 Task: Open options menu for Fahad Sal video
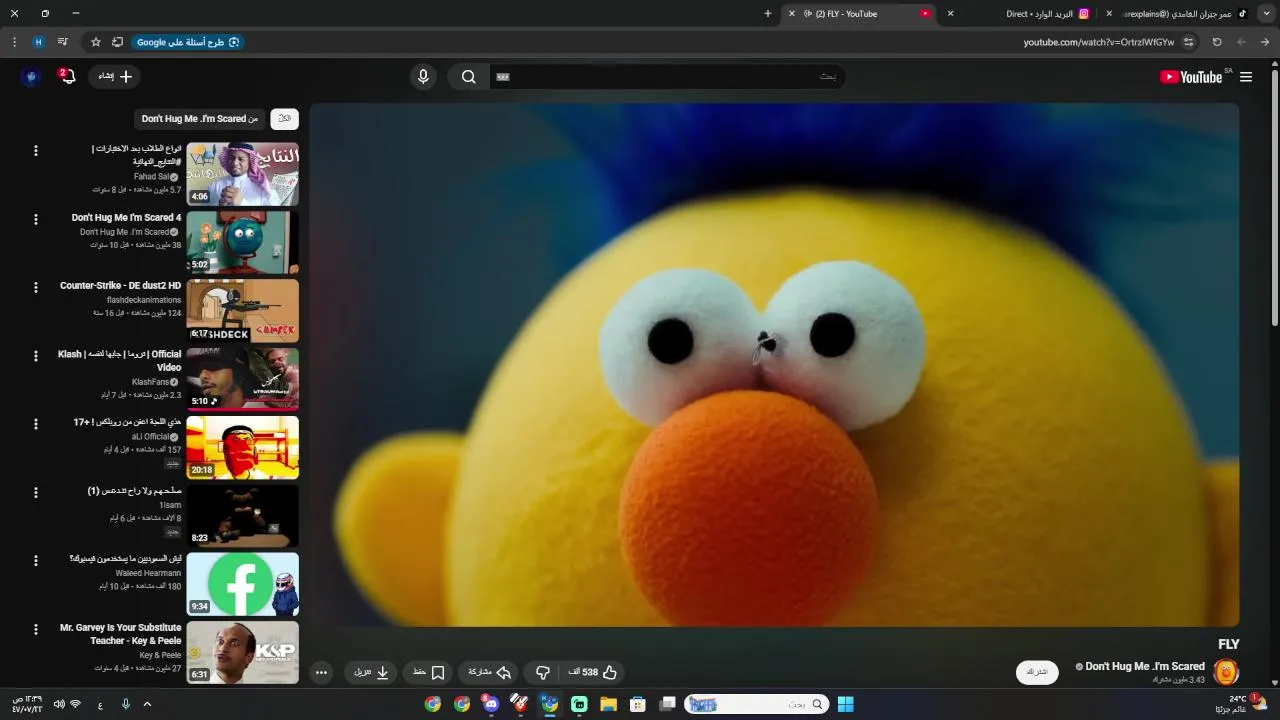coord(36,151)
